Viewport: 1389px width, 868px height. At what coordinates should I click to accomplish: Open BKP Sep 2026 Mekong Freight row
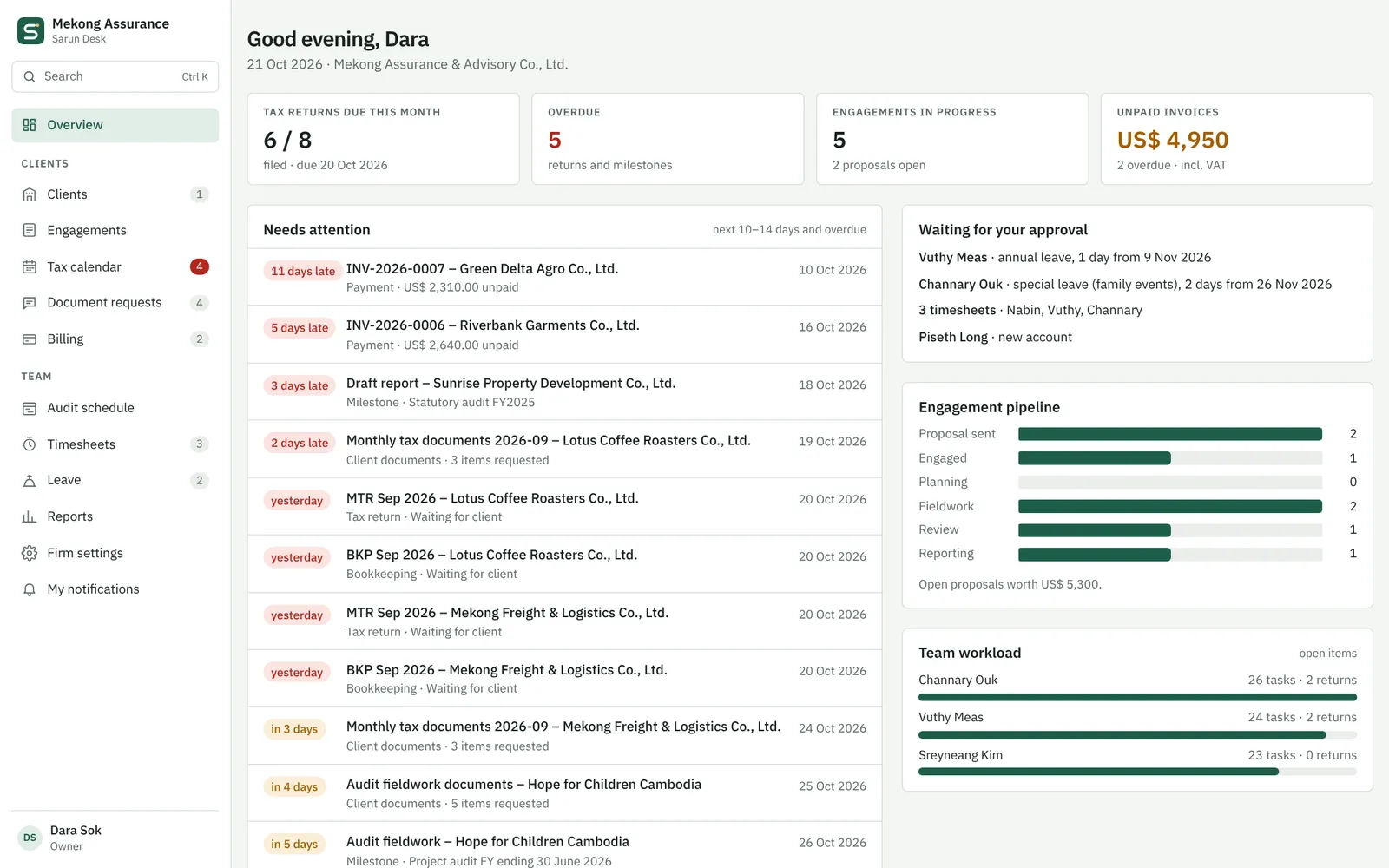tap(564, 679)
